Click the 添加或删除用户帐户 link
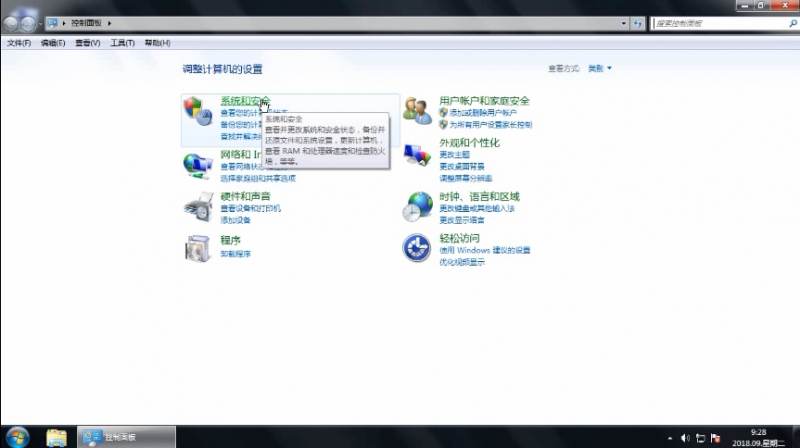The width and height of the screenshot is (800, 448). tap(483, 113)
